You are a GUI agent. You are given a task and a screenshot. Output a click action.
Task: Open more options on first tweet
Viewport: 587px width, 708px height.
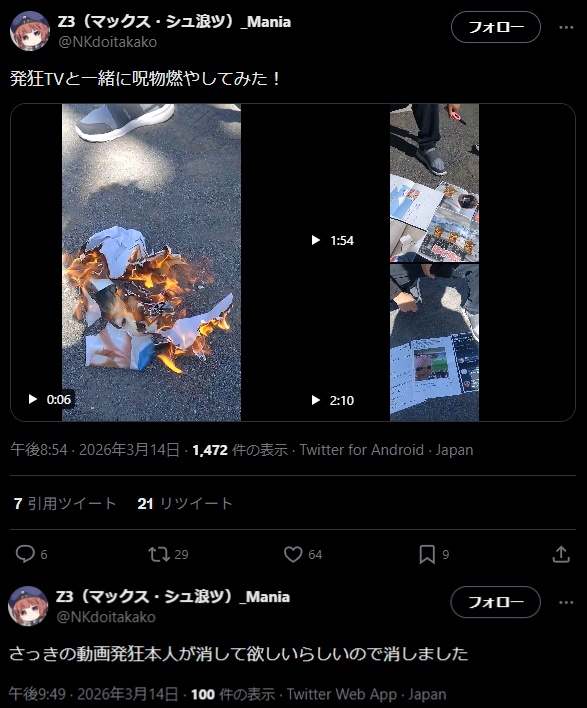[566, 28]
